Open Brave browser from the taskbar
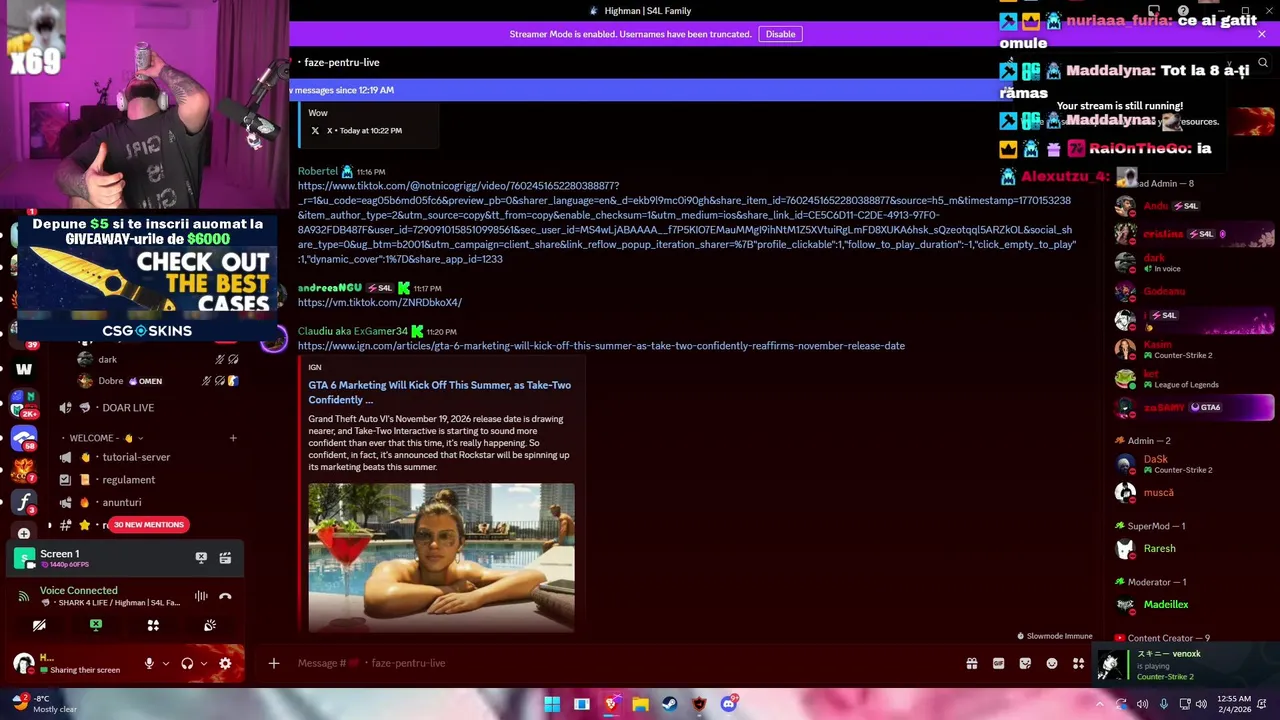 pos(611,704)
